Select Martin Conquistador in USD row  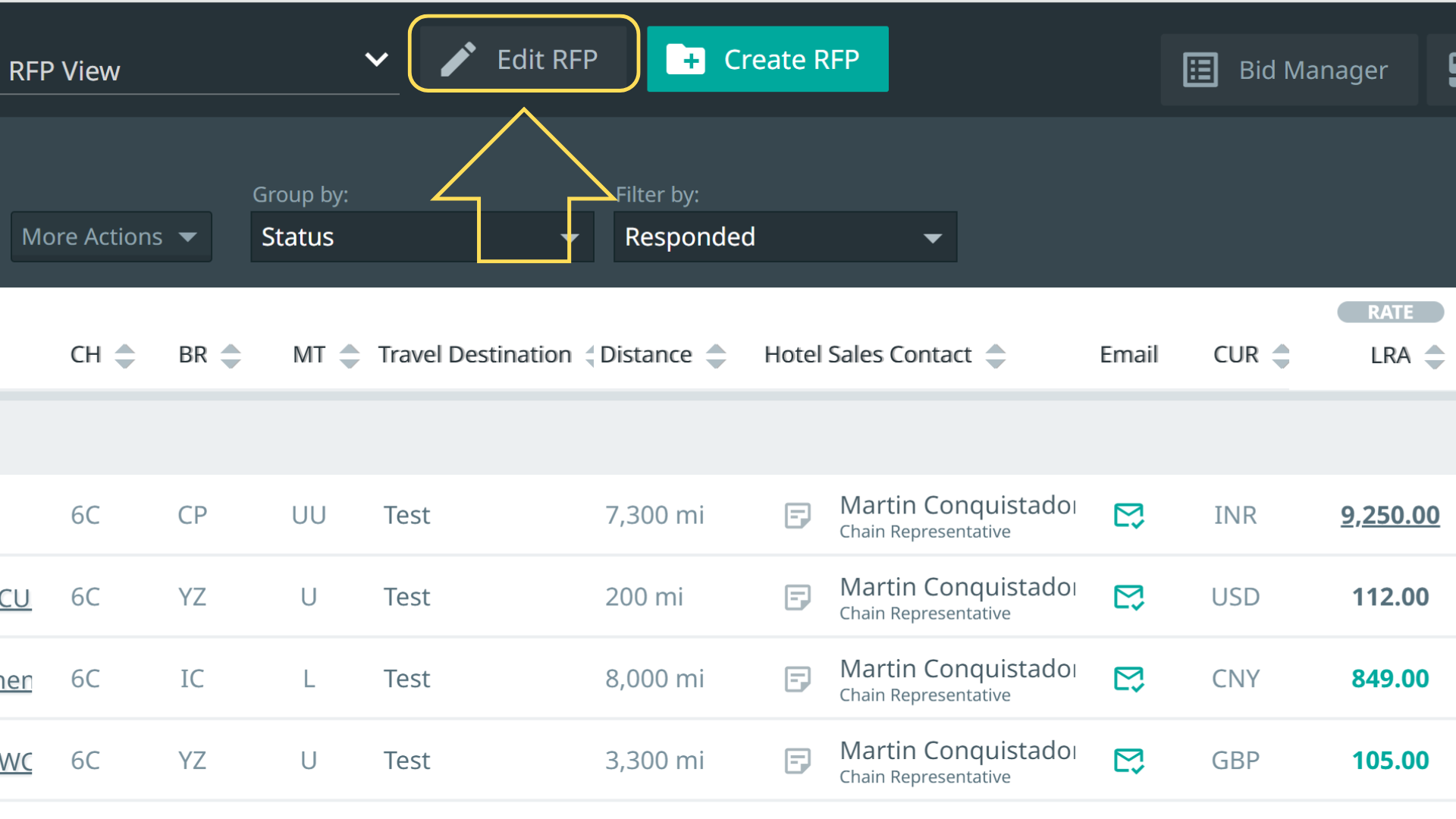pos(957,588)
